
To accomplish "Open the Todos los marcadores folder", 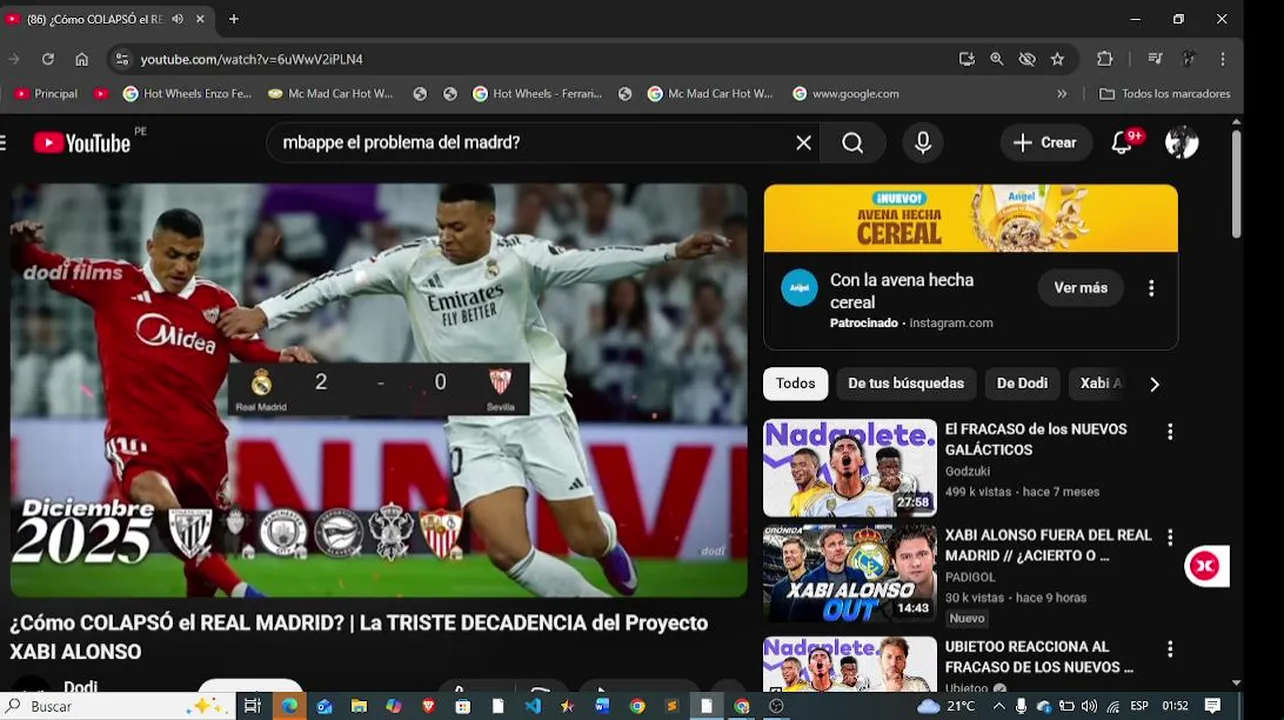I will tap(1165, 94).
